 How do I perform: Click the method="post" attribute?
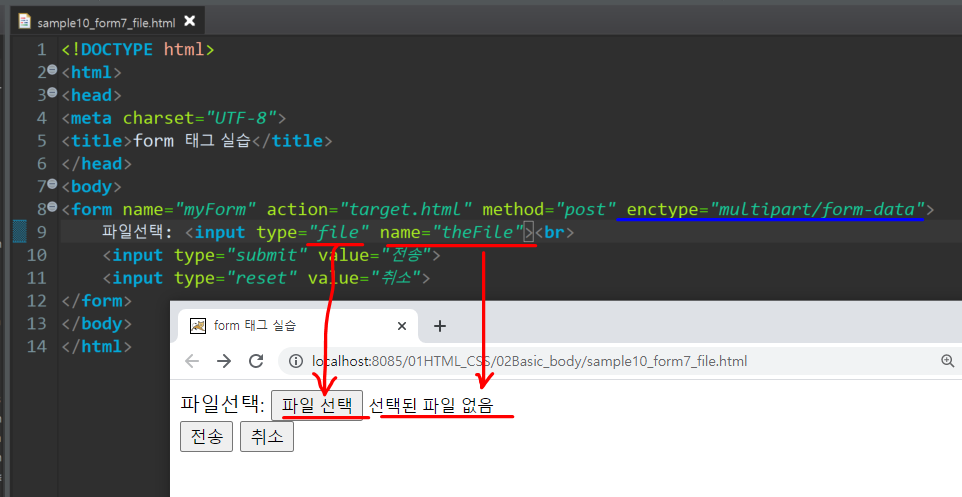point(549,209)
